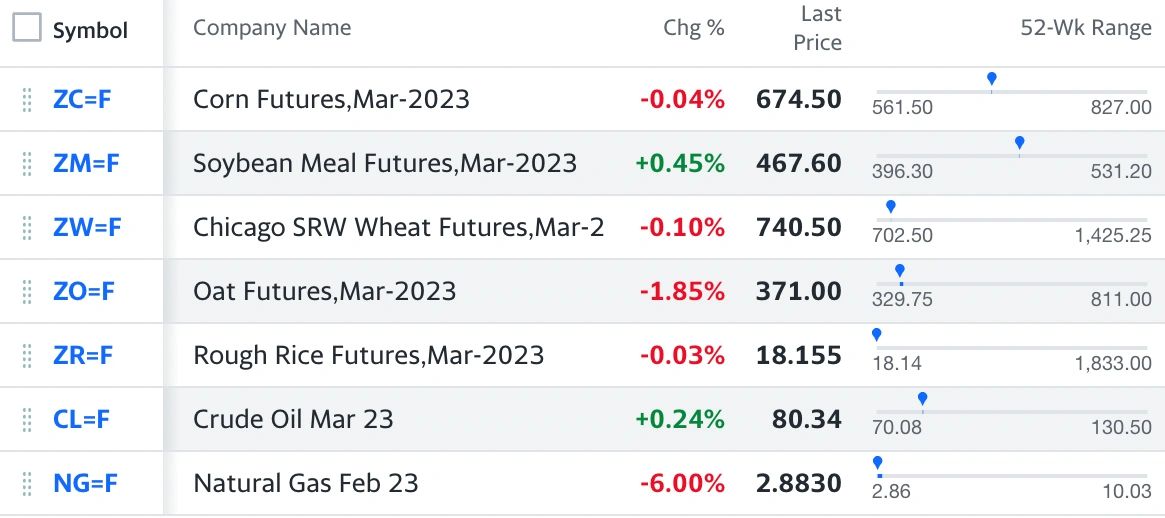The height and width of the screenshot is (518, 1165).
Task: Sort by the Company Name header
Action: pyautogui.click(x=272, y=28)
